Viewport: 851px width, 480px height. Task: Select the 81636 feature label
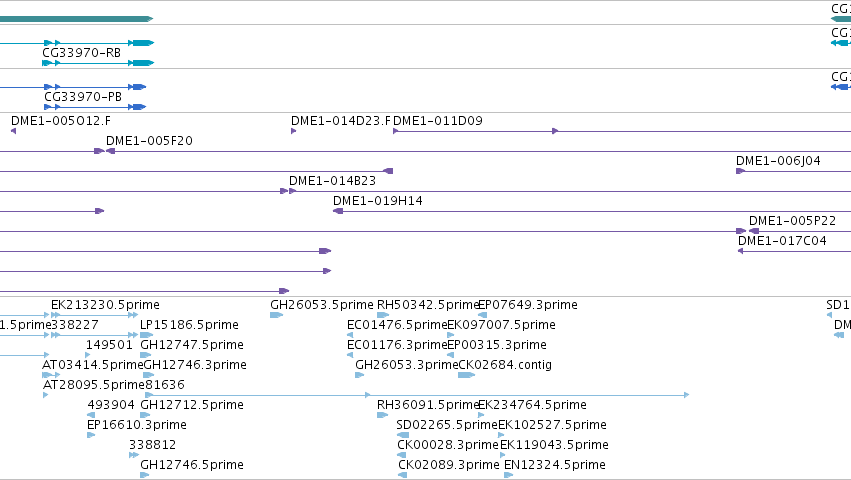click(165, 385)
